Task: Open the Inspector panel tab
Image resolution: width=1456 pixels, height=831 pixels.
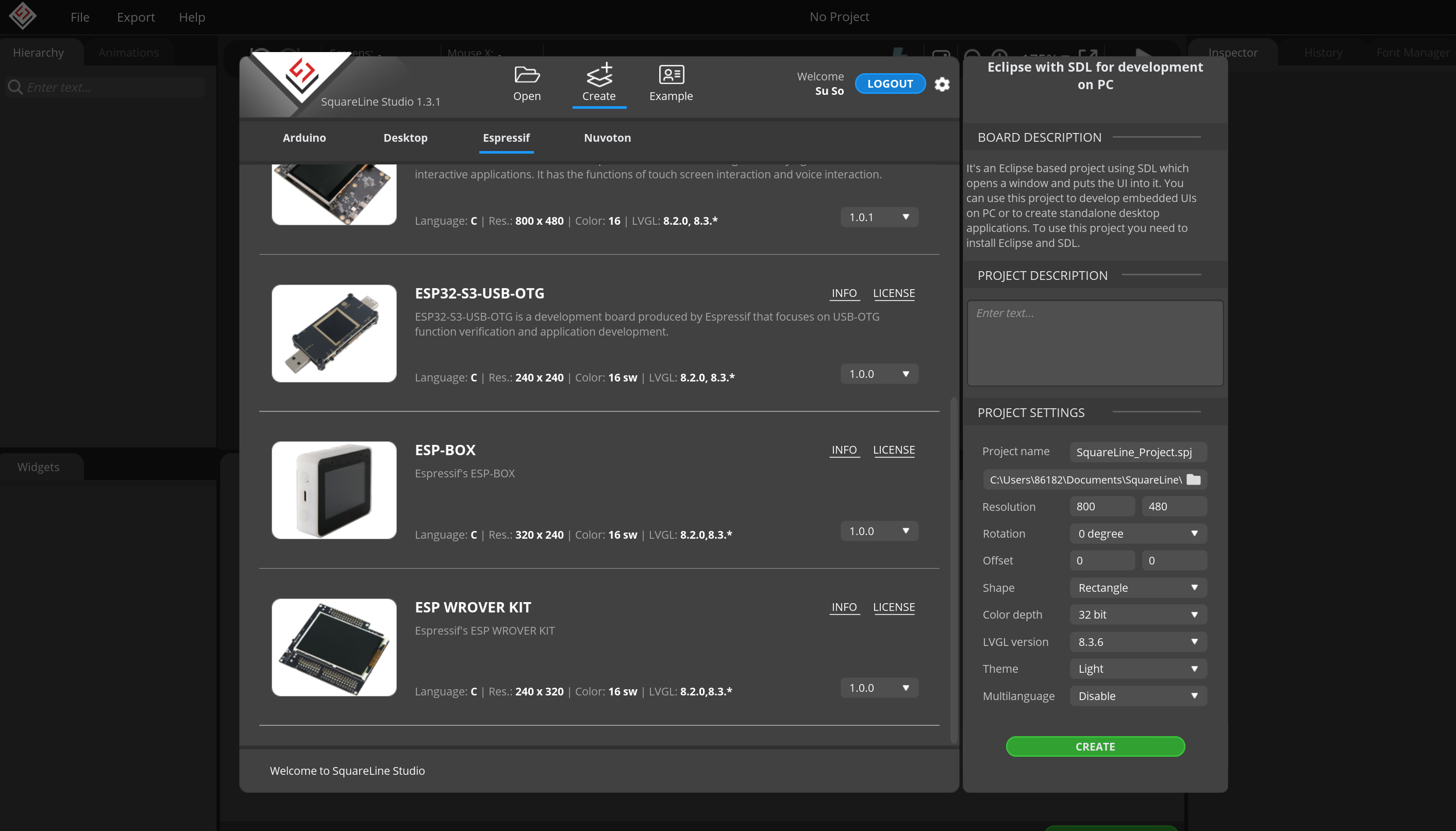Action: [x=1232, y=53]
